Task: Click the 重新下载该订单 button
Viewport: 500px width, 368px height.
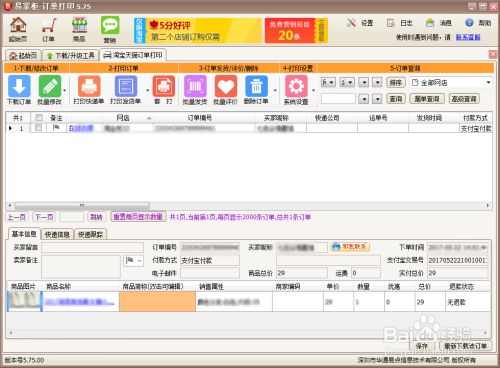Action: pos(465,346)
